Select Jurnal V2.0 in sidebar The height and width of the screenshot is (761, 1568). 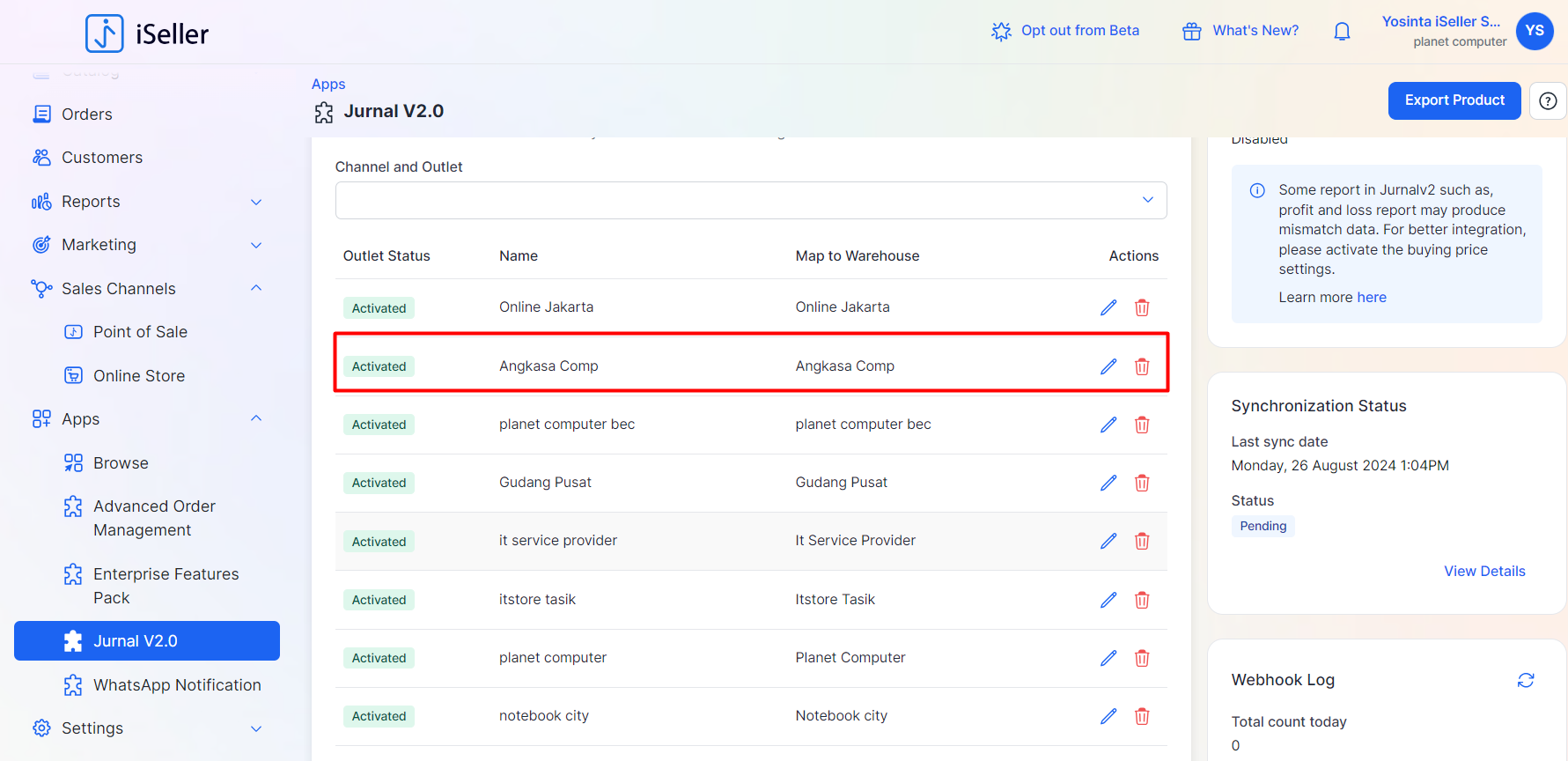[147, 641]
